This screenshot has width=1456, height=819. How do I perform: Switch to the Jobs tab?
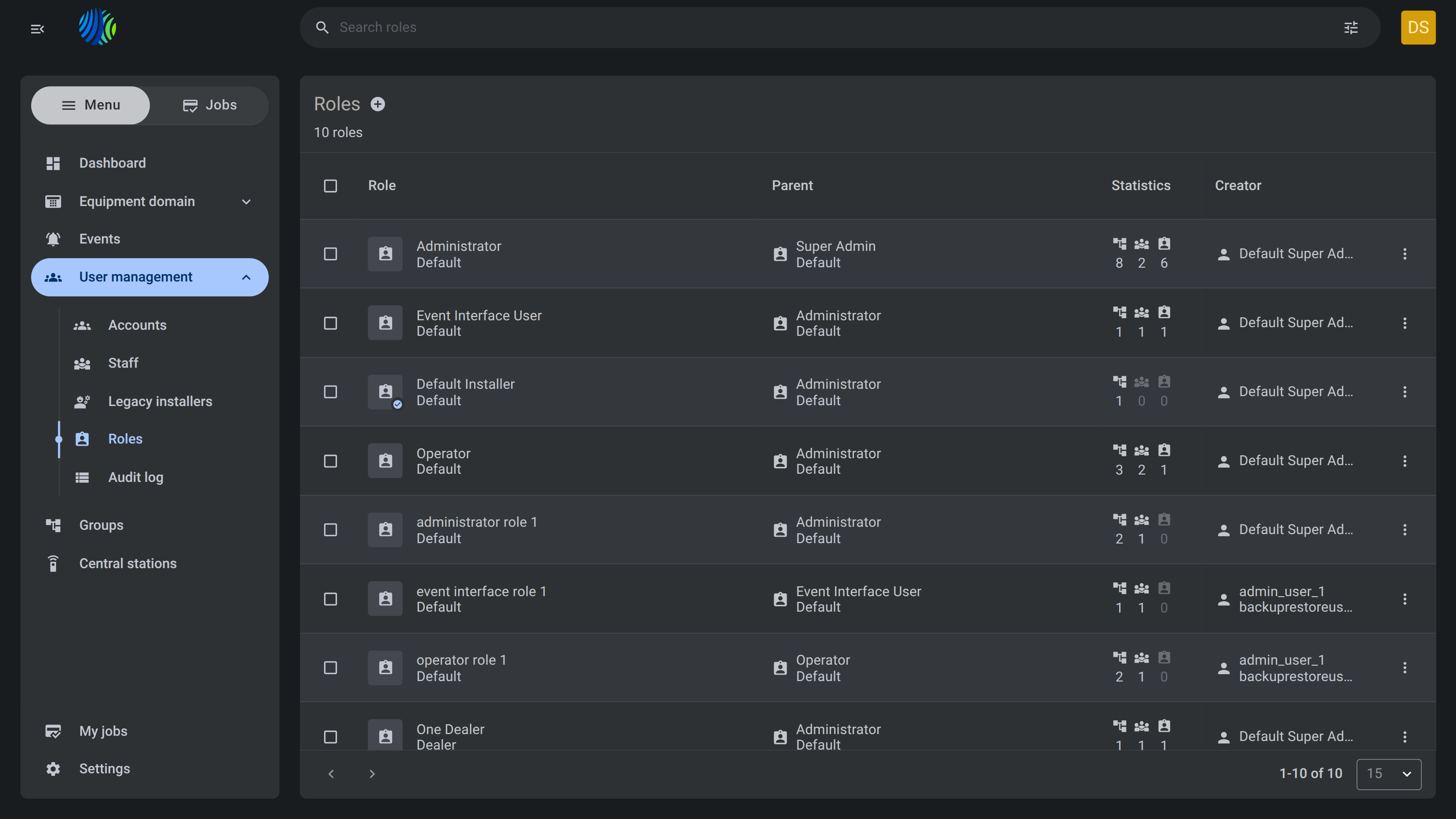coord(209,105)
